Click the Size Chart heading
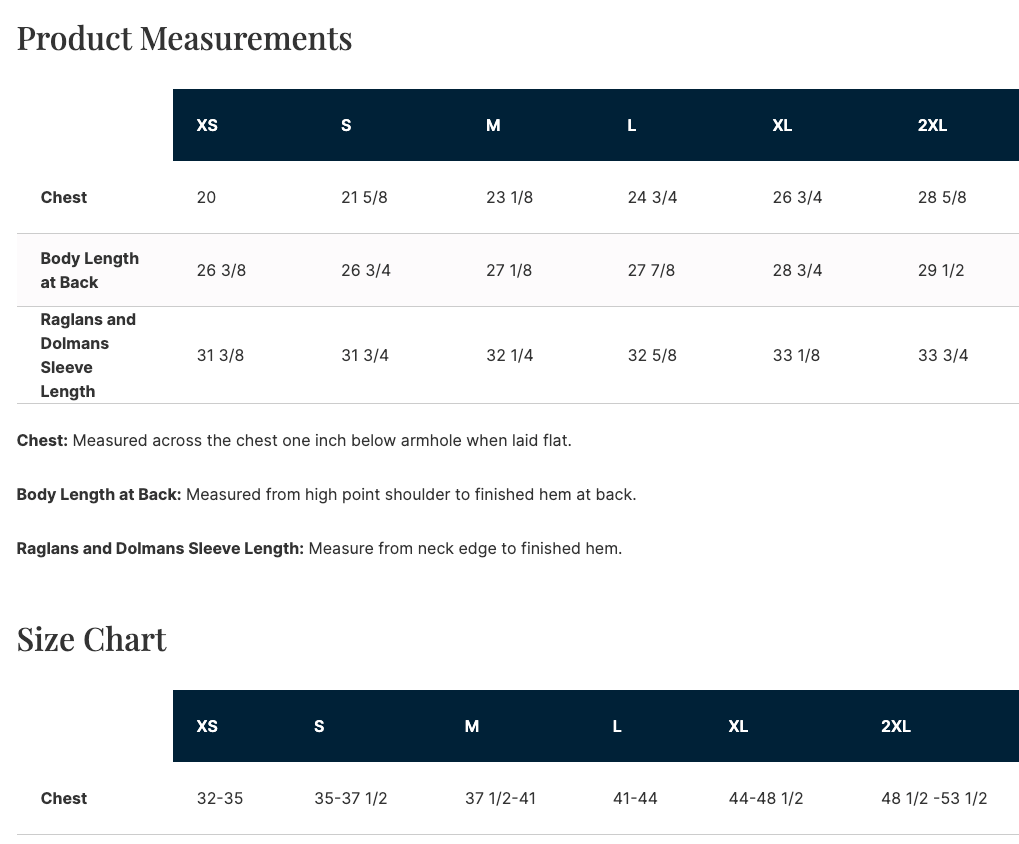 click(x=92, y=639)
